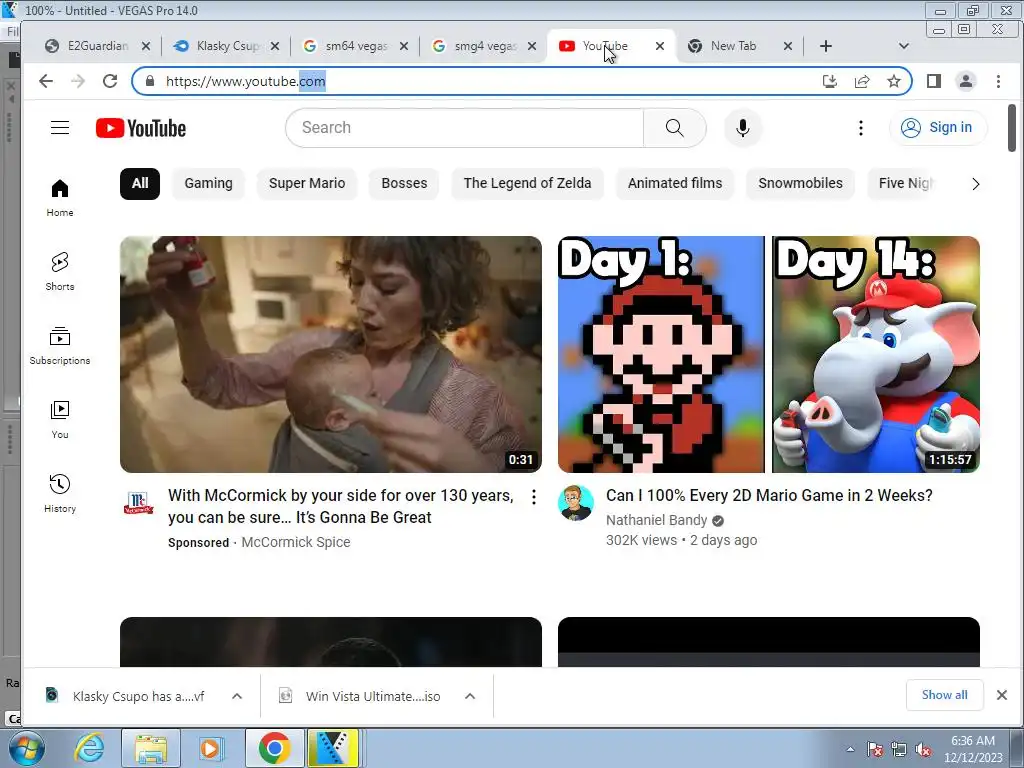Switch to New Tab tab
Viewport: 1024px width, 768px height.
733,46
